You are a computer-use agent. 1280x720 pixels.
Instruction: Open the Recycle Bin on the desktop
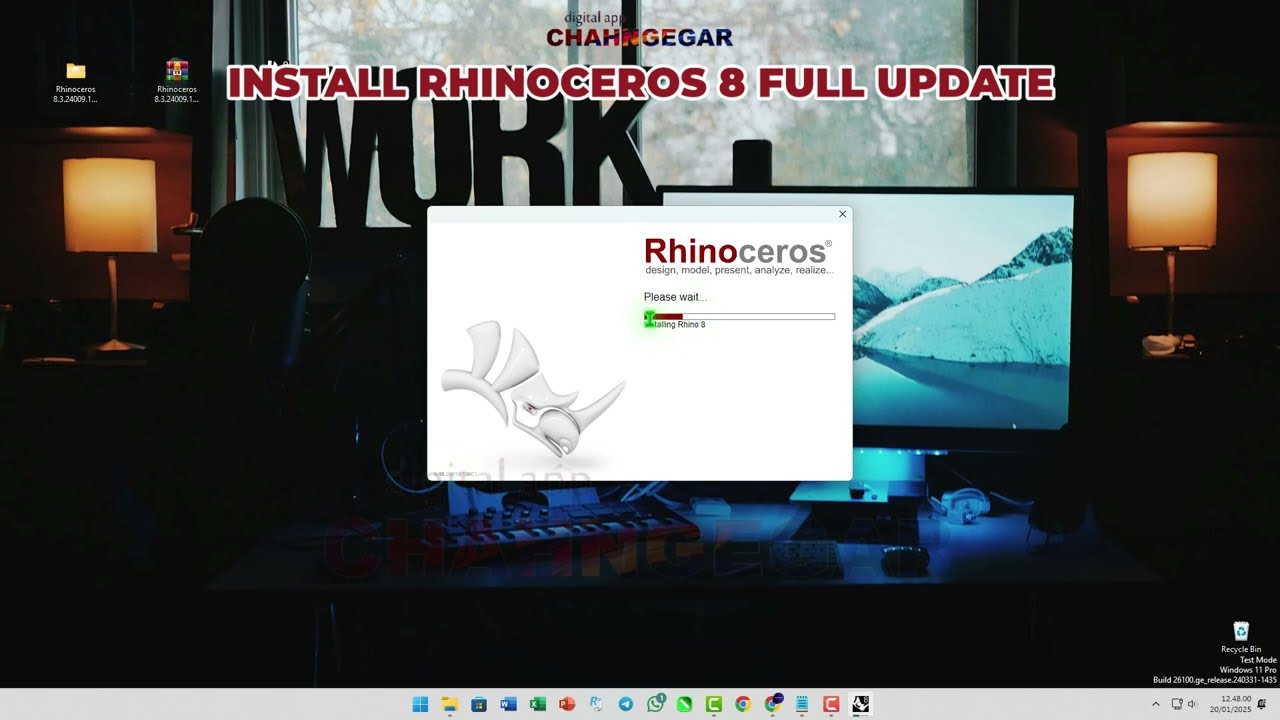pos(1241,637)
